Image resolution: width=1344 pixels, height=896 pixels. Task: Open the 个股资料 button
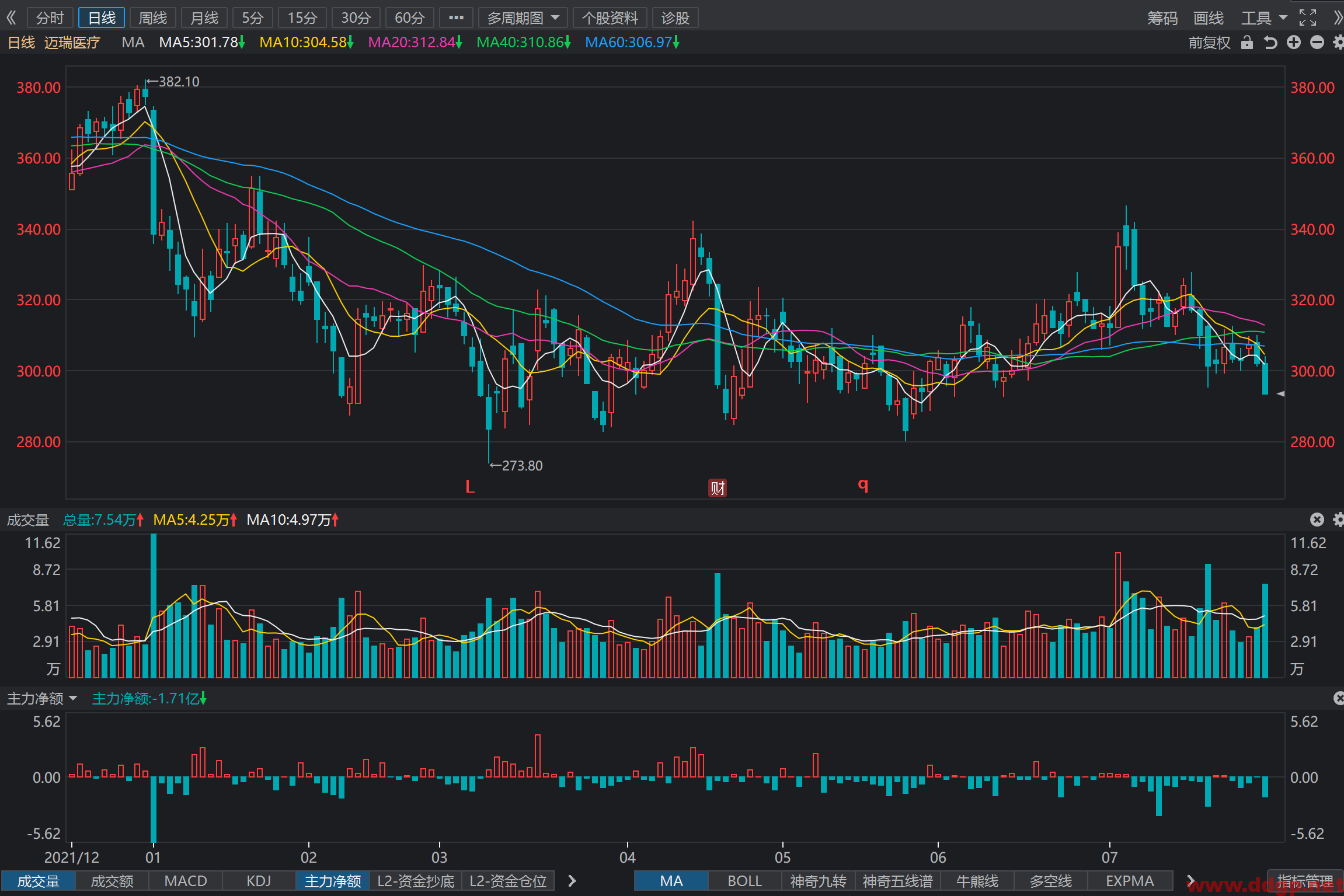click(610, 18)
